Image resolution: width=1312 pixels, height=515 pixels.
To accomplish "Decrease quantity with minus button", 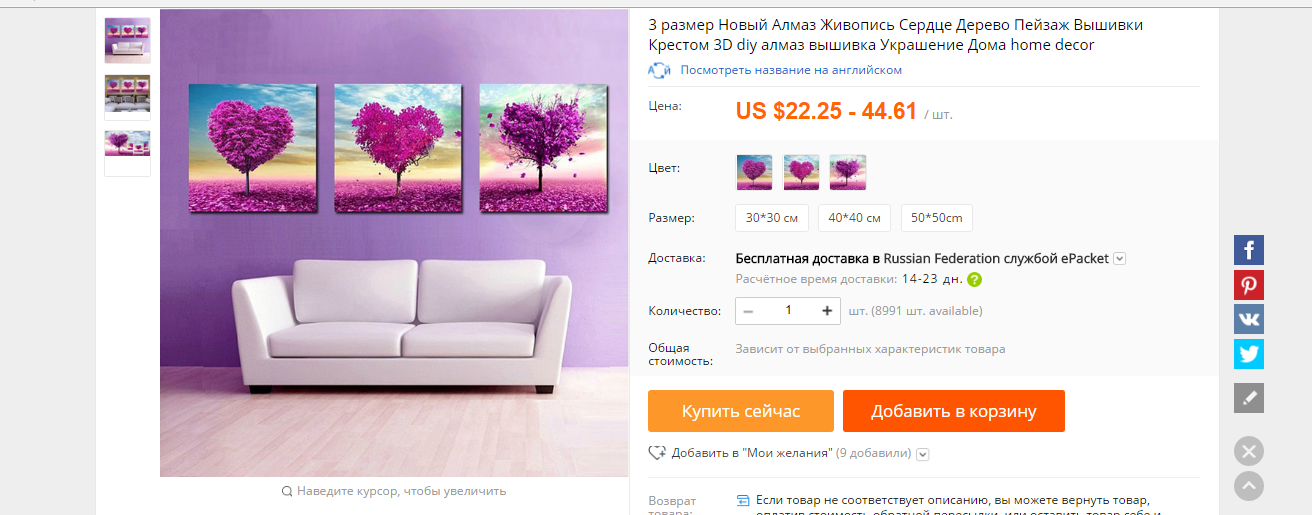I will (748, 311).
